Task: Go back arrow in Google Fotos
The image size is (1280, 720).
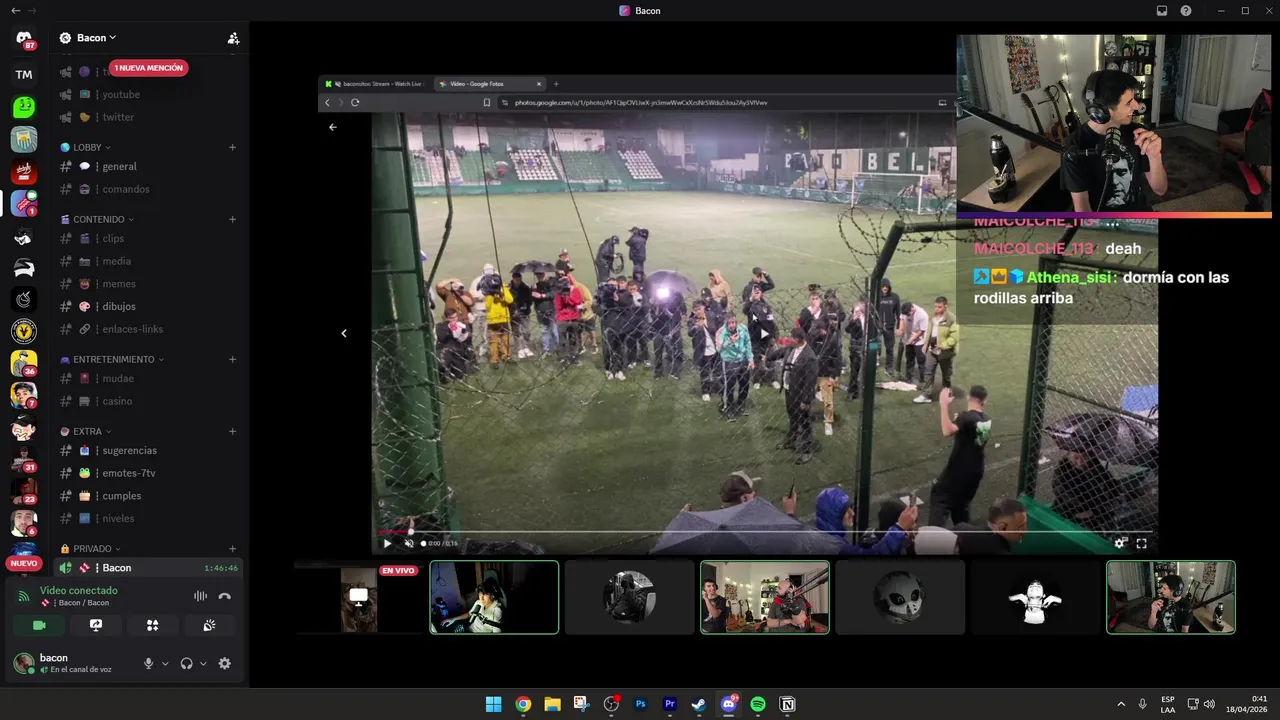Action: tap(333, 127)
